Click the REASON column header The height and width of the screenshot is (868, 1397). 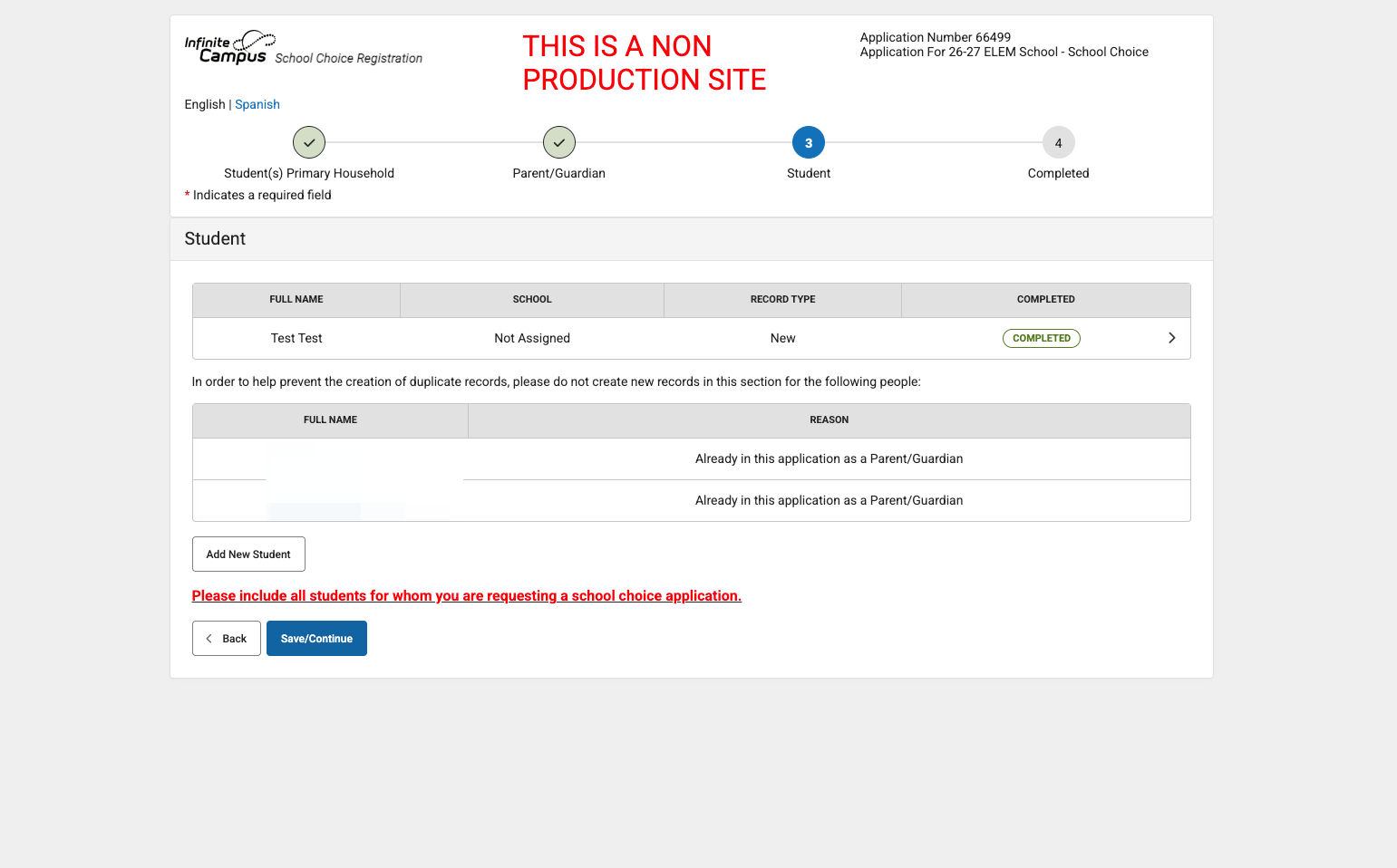click(829, 420)
